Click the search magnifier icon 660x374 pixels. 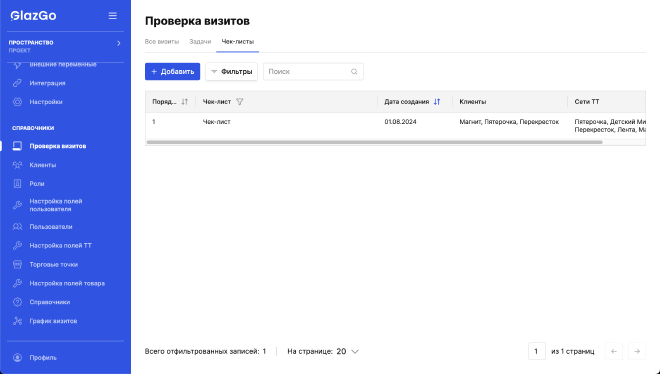pyautogui.click(x=354, y=72)
